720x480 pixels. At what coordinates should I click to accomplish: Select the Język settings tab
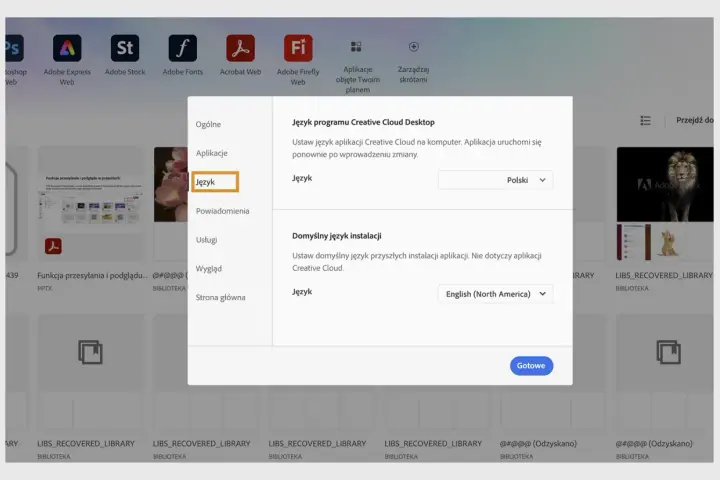[215, 182]
